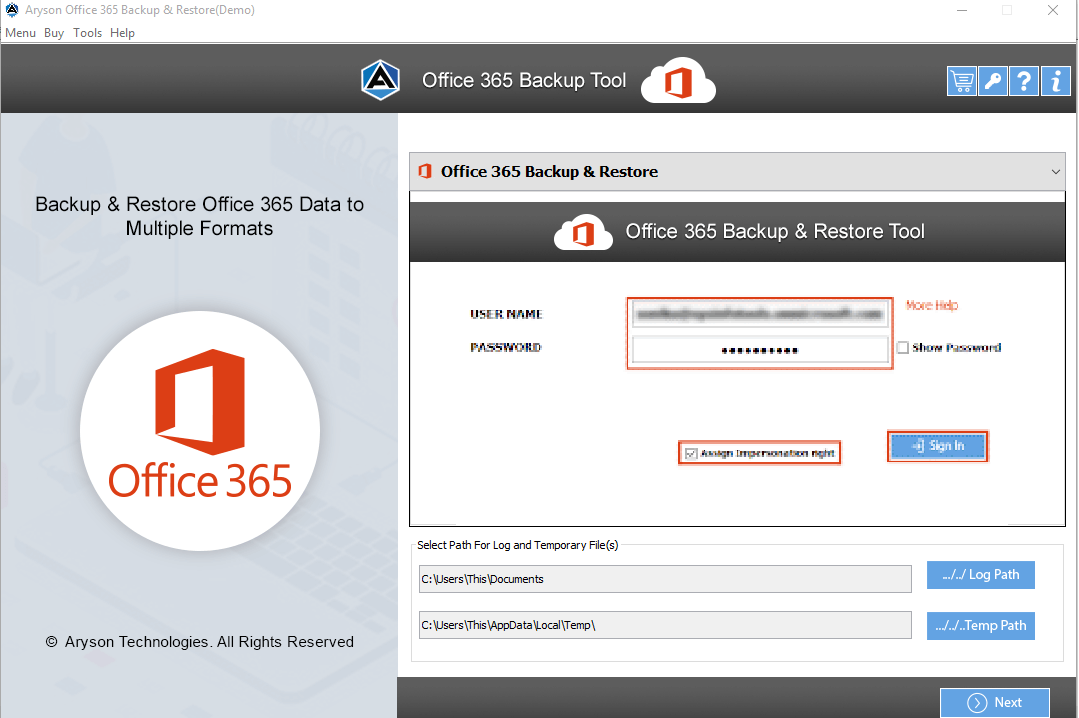The image size is (1079, 718).
Task: Click the Temp Path button
Action: (x=981, y=626)
